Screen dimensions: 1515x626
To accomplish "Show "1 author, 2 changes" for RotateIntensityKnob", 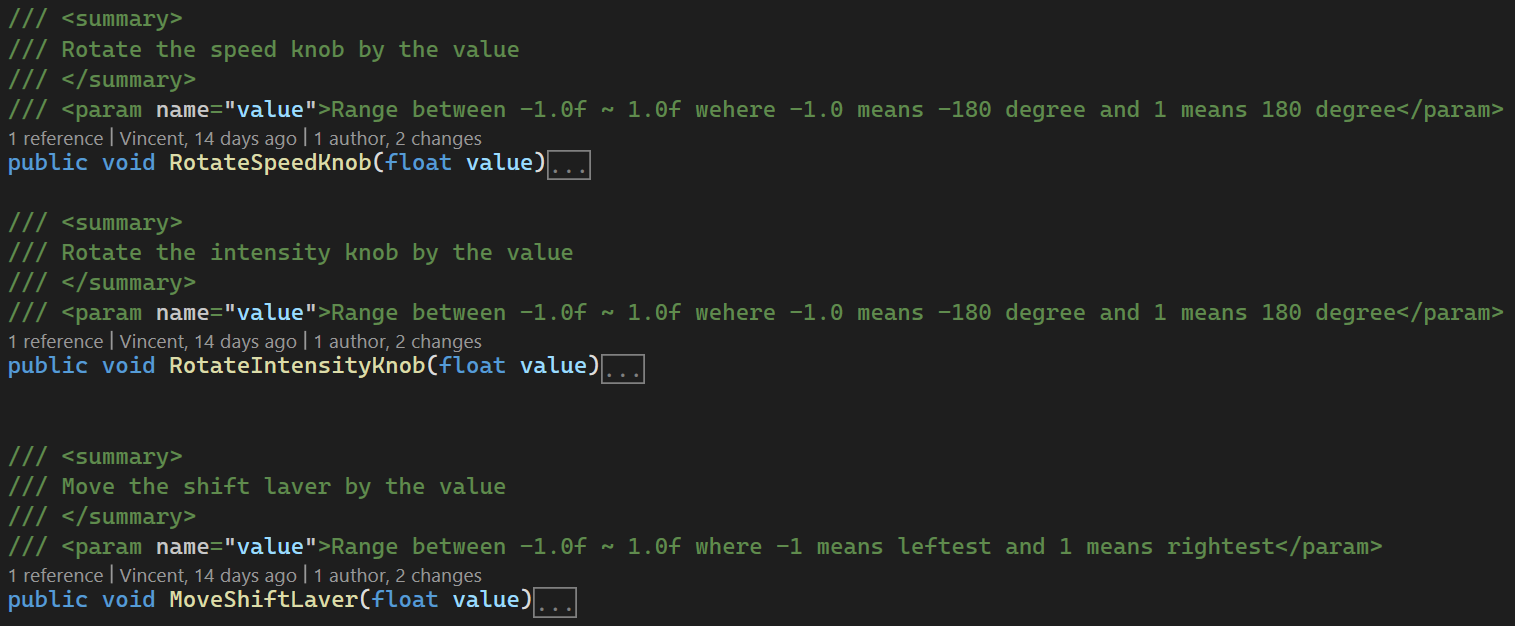I will [x=398, y=342].
